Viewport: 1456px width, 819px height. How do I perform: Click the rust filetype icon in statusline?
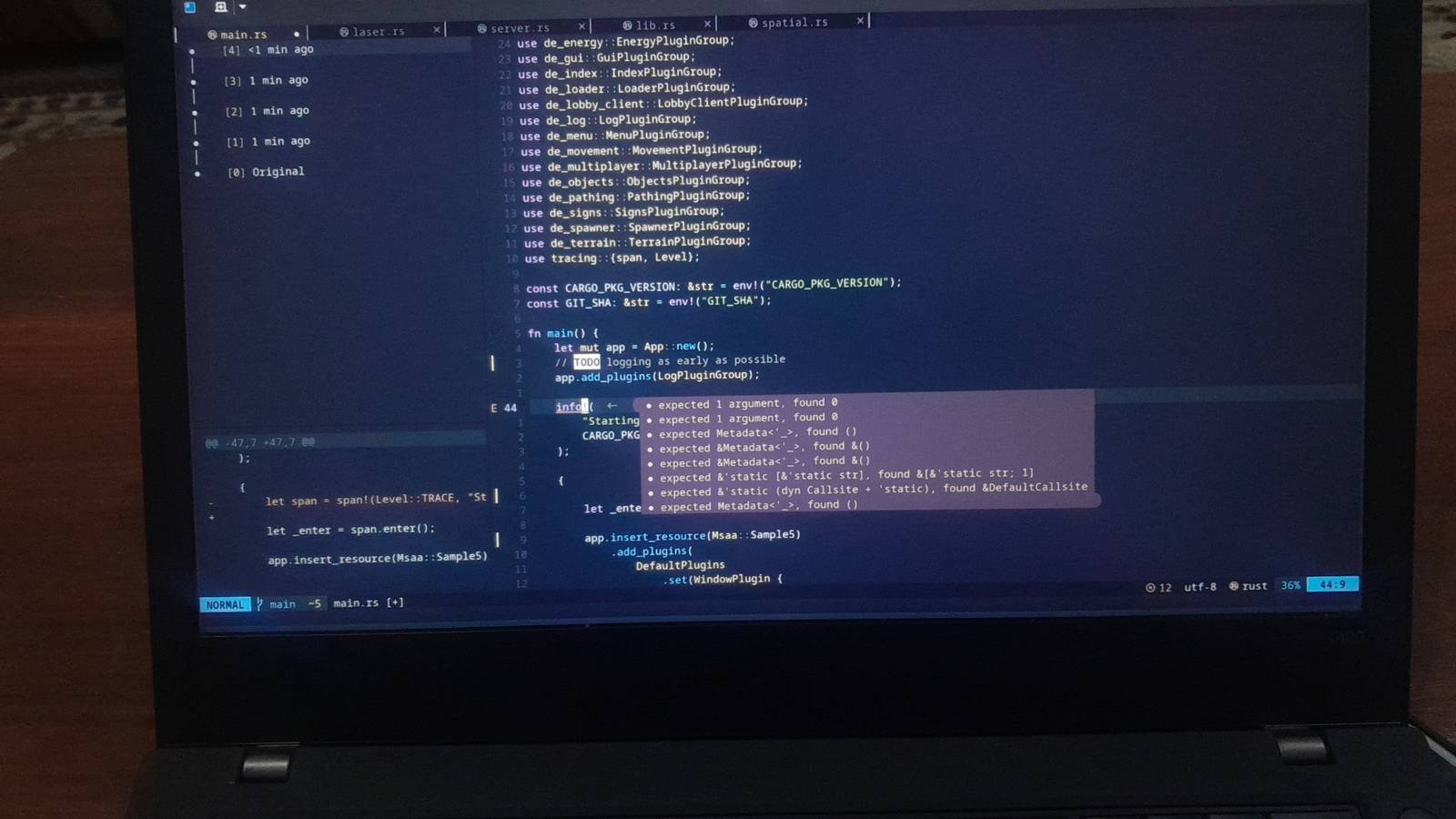[1234, 586]
